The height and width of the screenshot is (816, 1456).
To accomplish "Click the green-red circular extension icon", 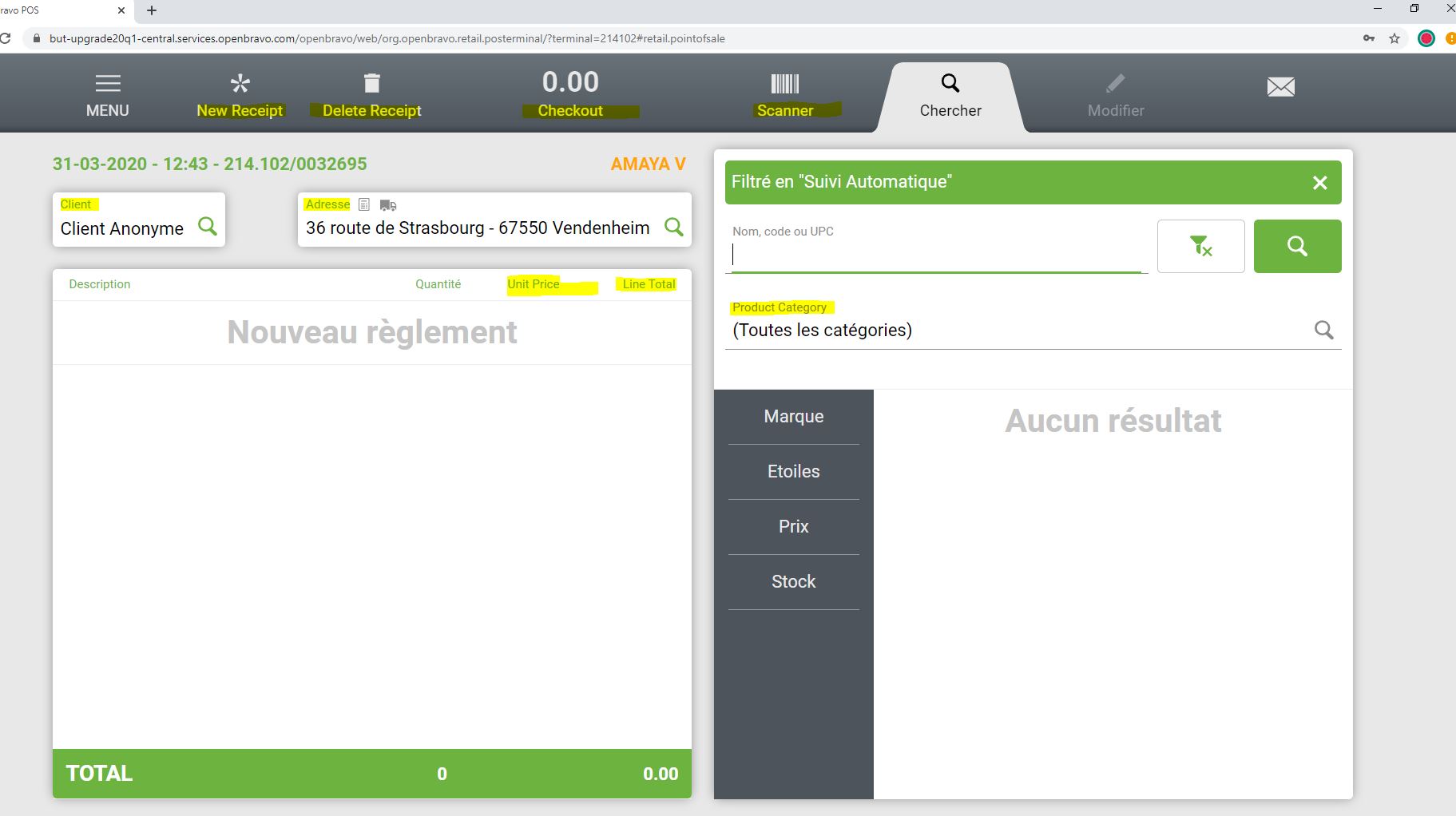I will click(1426, 38).
